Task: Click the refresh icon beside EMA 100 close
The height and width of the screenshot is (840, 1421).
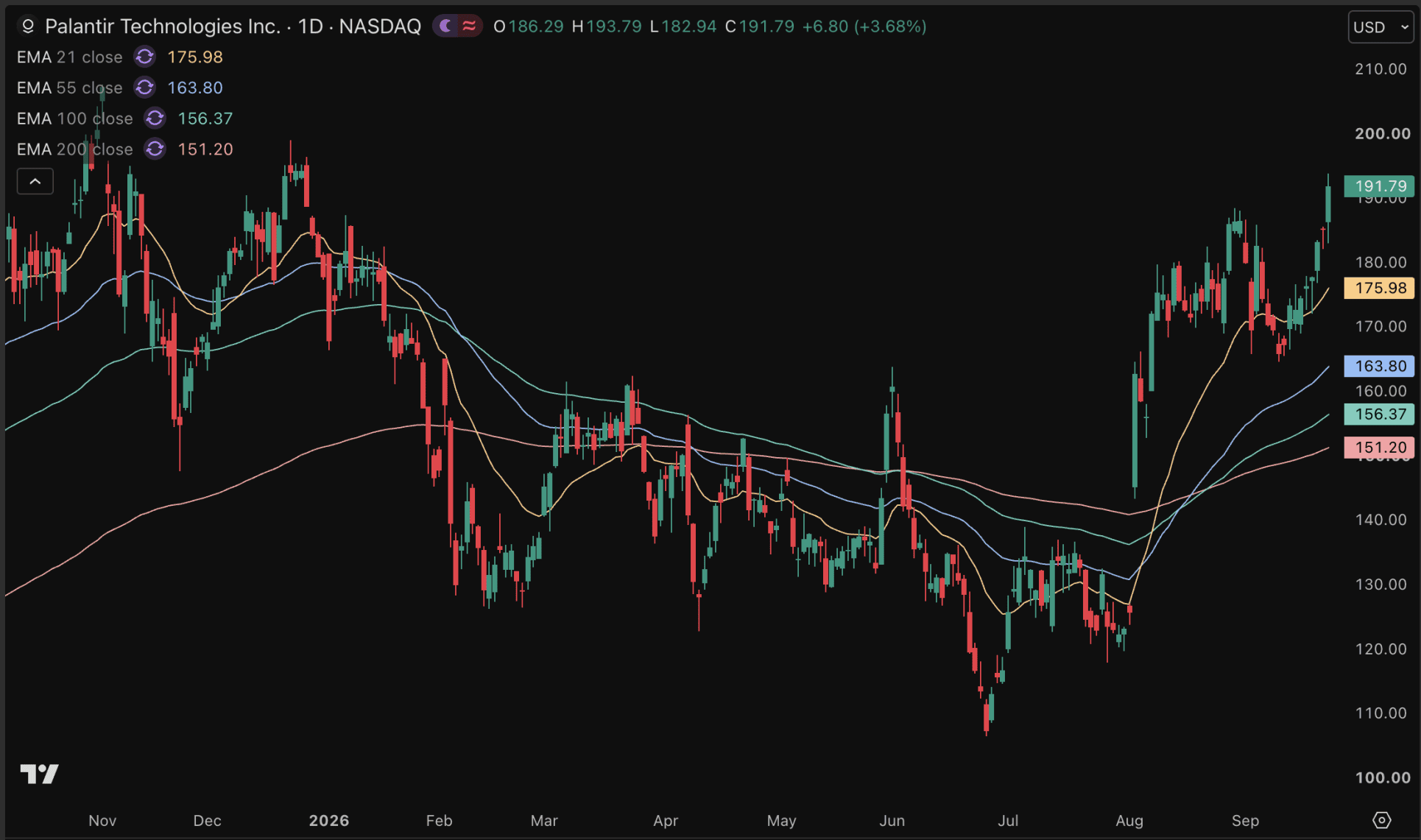Action: coord(155,118)
